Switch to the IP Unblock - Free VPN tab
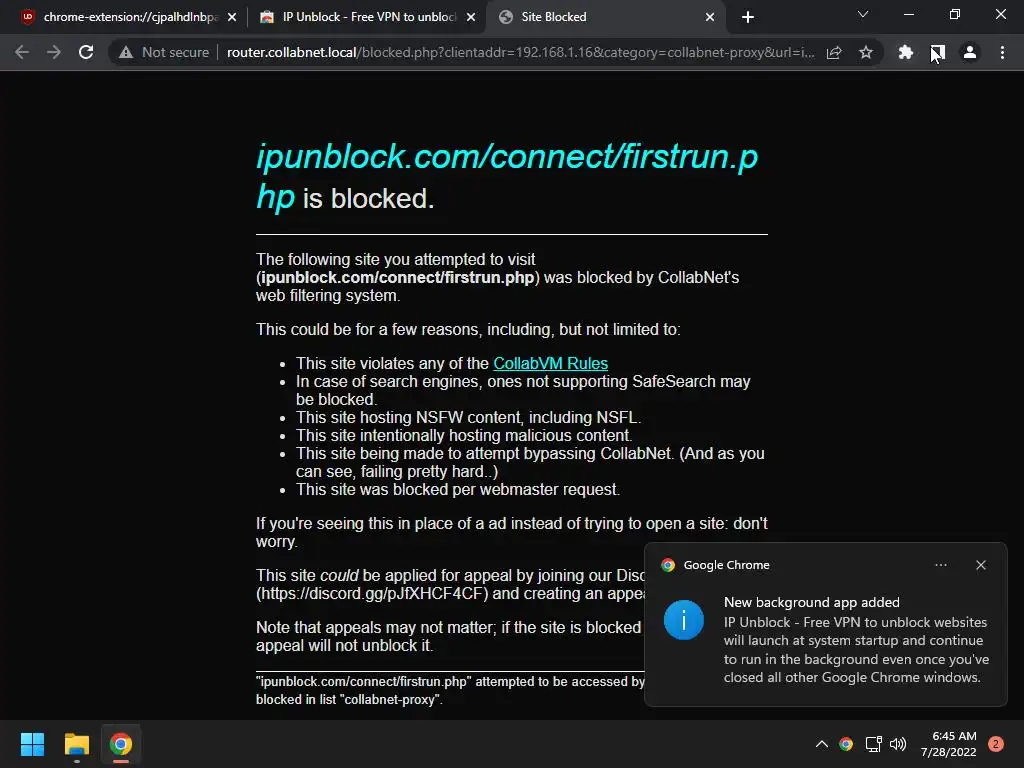The image size is (1024, 768). 366,17
